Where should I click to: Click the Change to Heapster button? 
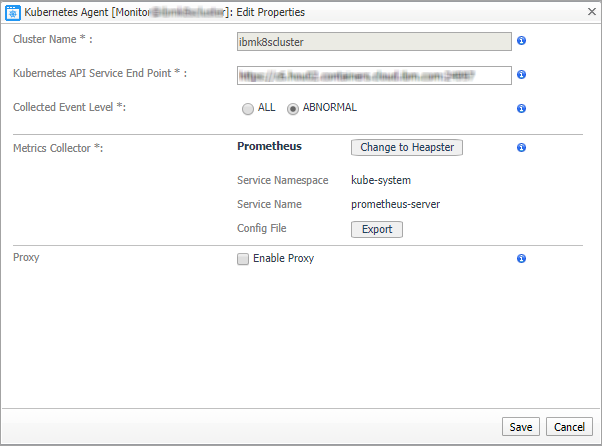click(407, 147)
